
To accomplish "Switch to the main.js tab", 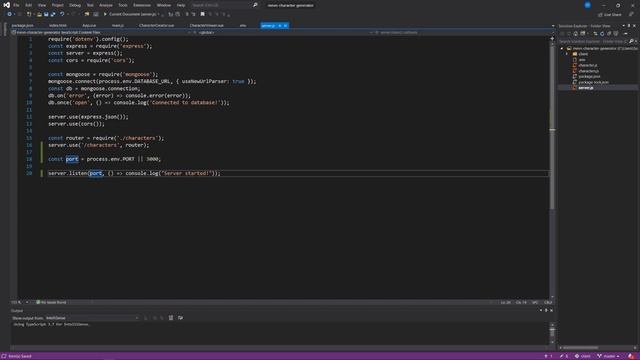I will [x=118, y=25].
